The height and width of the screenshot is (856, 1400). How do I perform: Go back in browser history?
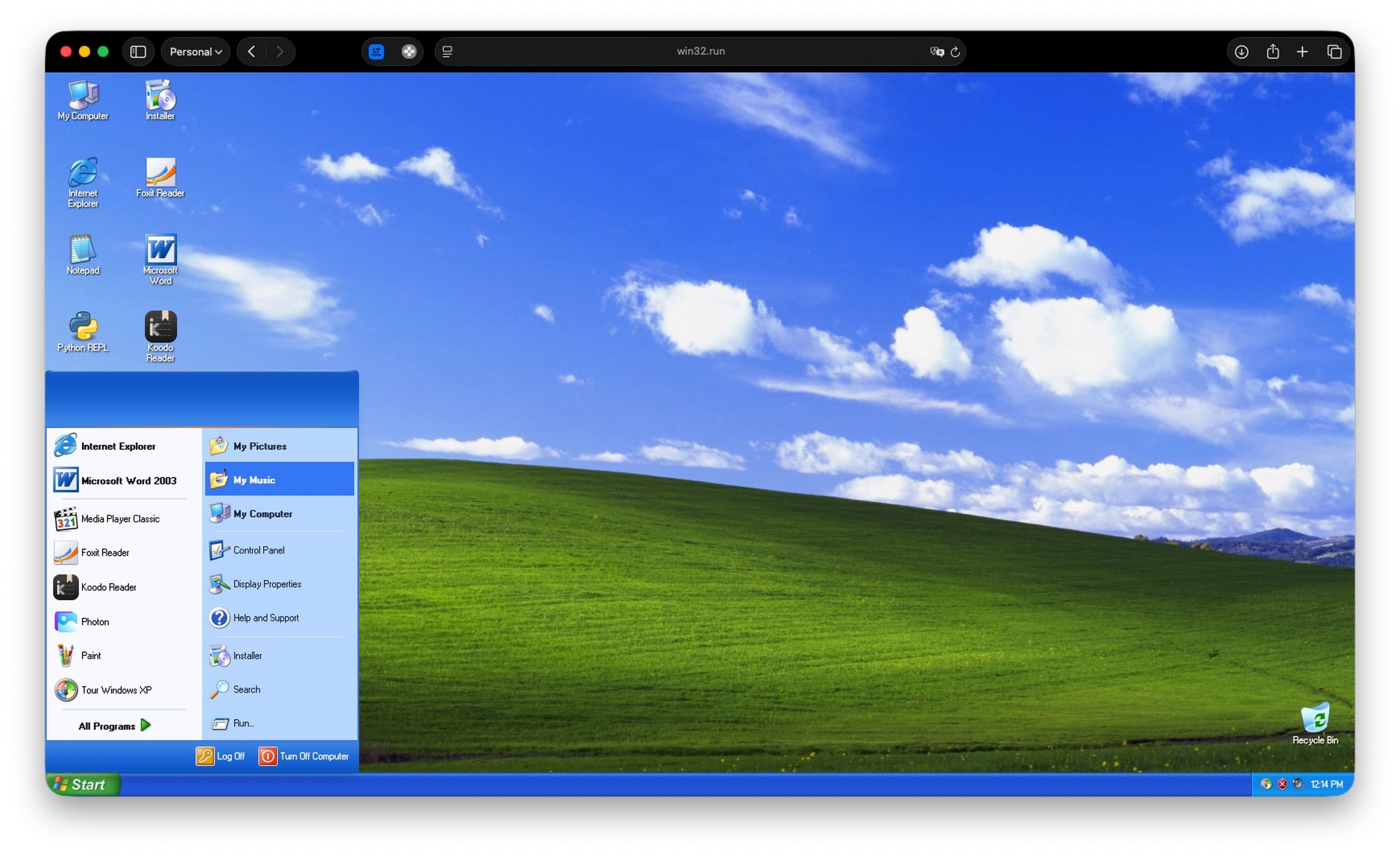pyautogui.click(x=252, y=52)
